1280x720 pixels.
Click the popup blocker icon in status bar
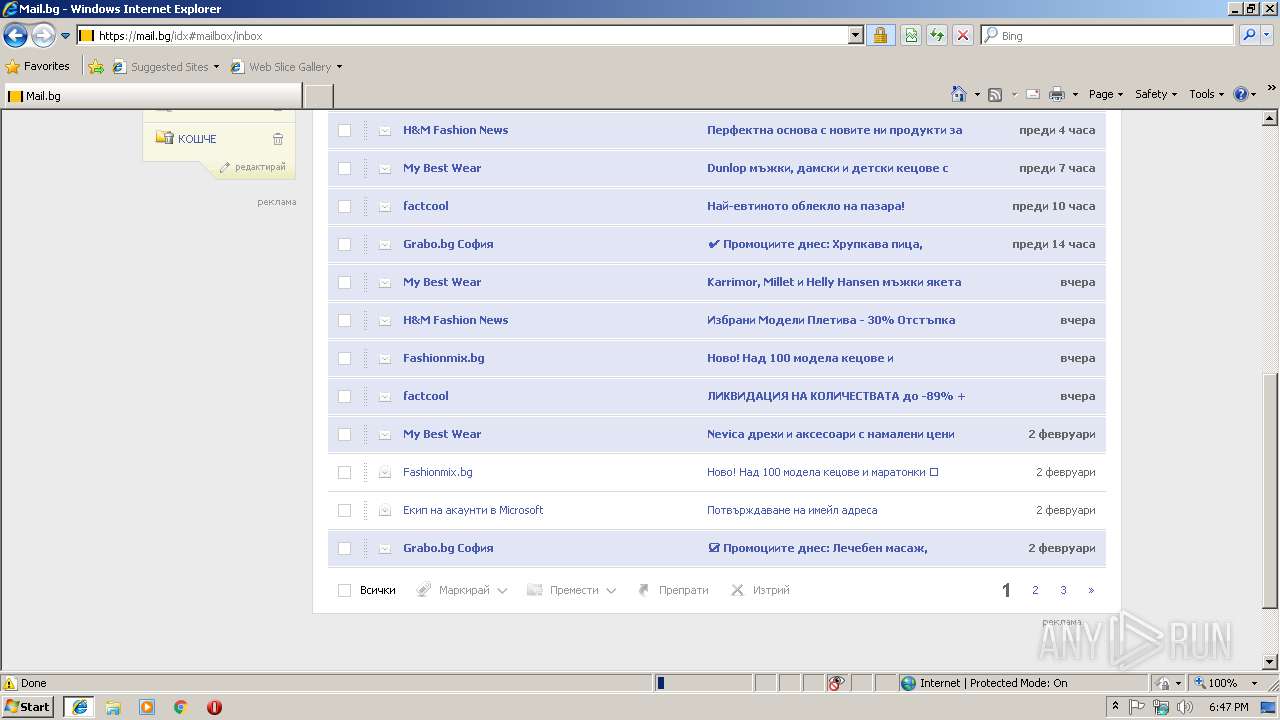(836, 683)
